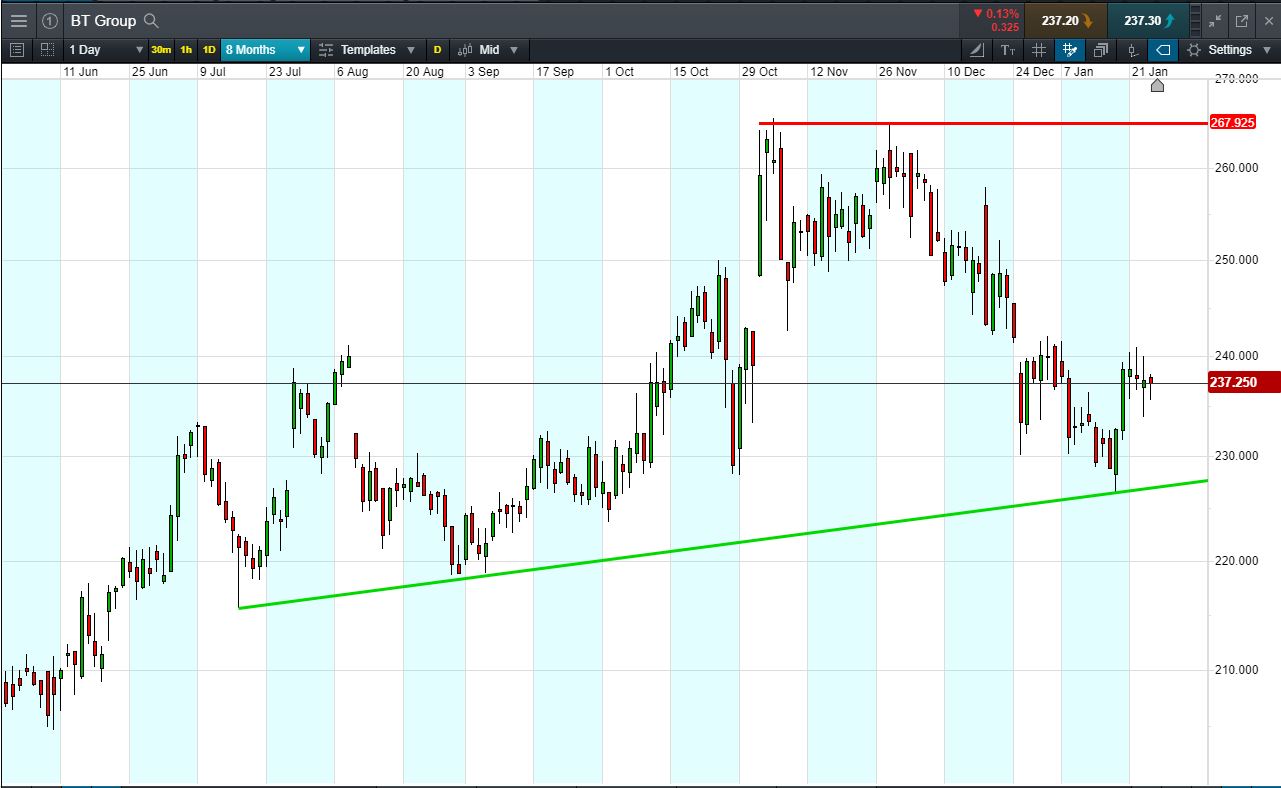The image size is (1281, 788).
Task: Click the 237.30 buy price button
Action: [x=1149, y=20]
